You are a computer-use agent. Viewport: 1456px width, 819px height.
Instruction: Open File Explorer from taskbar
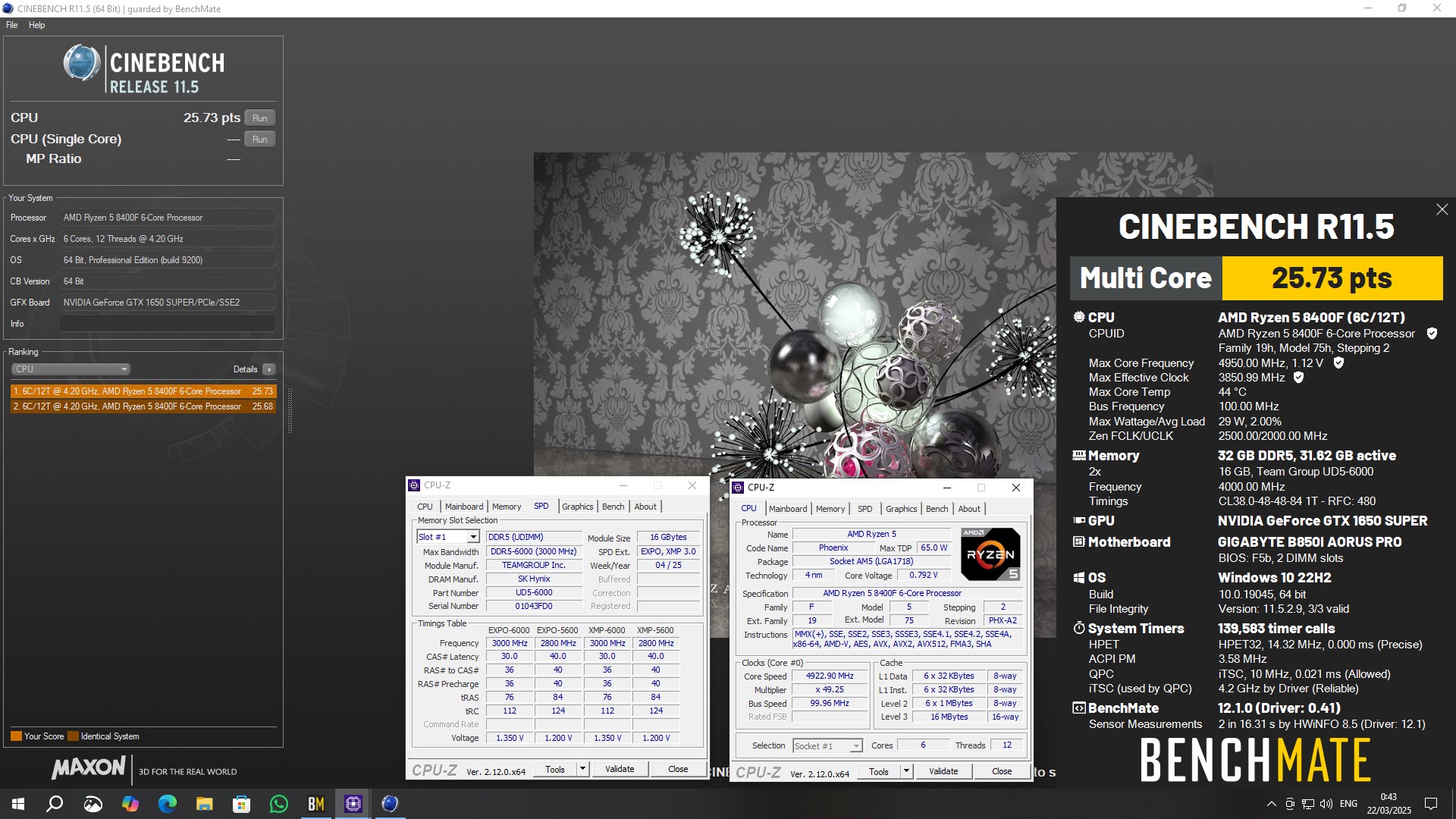point(204,804)
